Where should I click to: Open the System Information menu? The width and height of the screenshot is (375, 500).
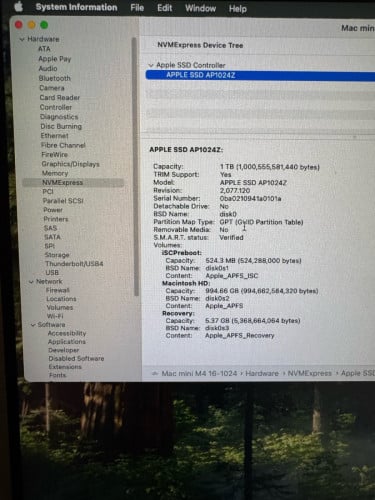pyautogui.click(x=76, y=7)
